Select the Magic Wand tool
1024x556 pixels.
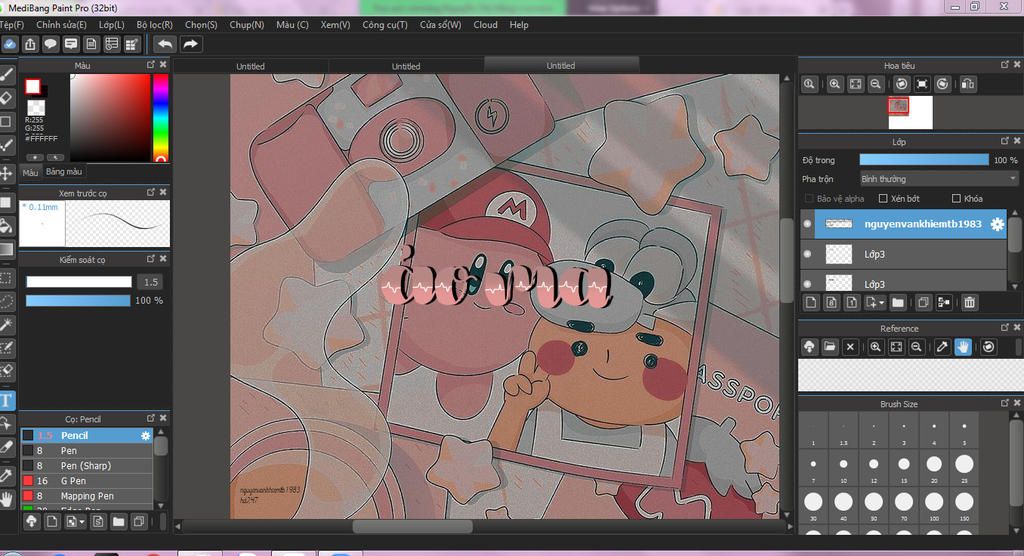pyautogui.click(x=7, y=325)
